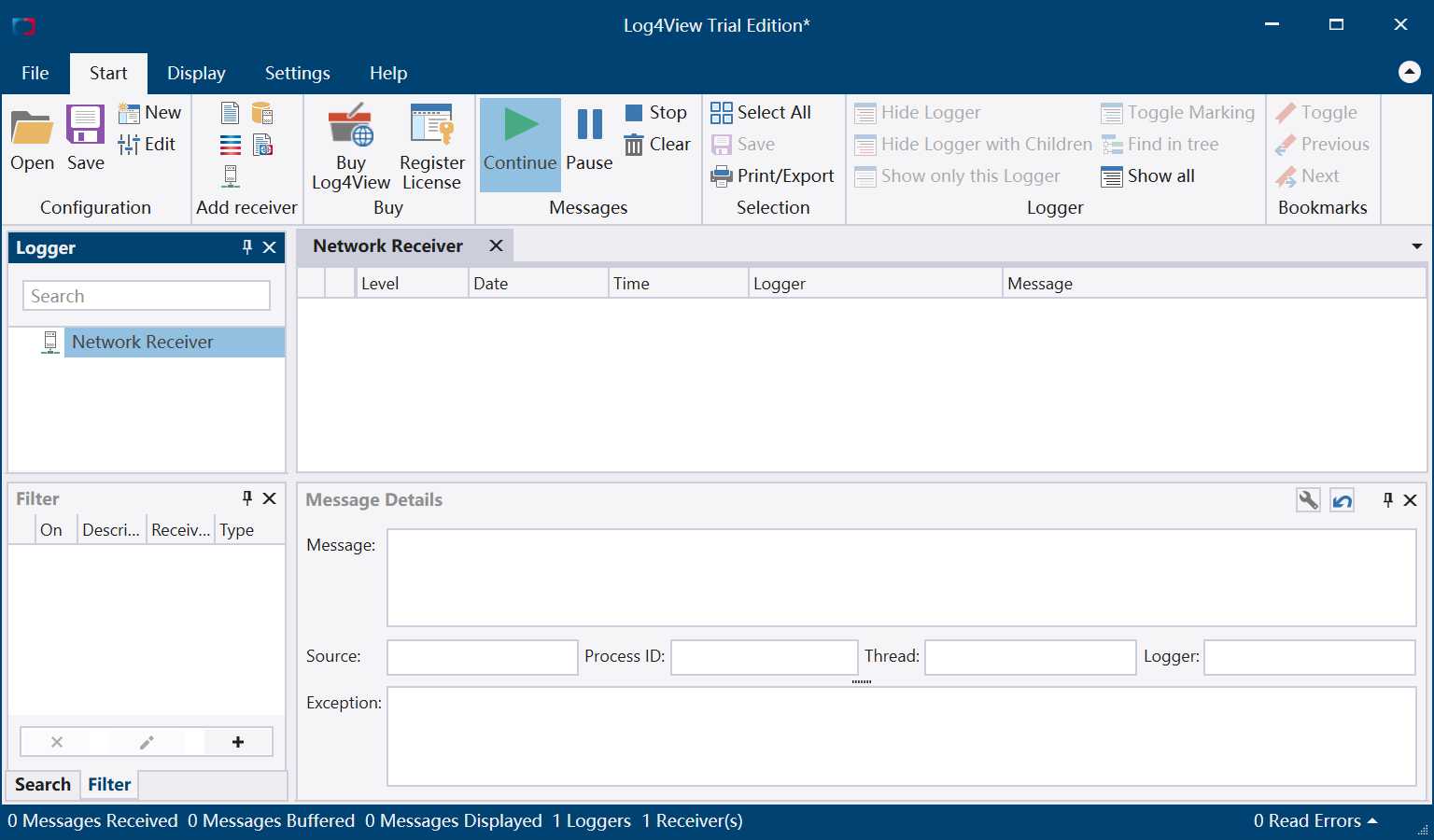Click Hide Logger with Children
The image size is (1434, 840).
pos(973,145)
